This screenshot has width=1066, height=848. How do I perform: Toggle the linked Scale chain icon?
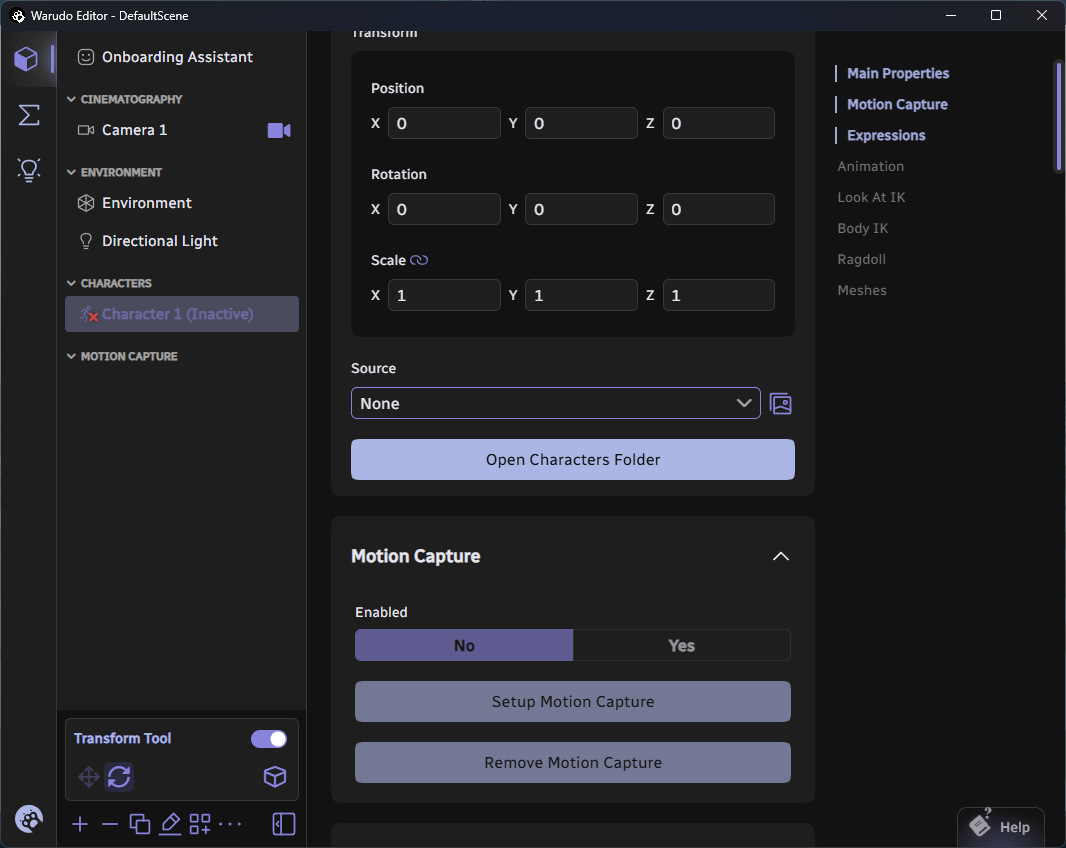(419, 260)
